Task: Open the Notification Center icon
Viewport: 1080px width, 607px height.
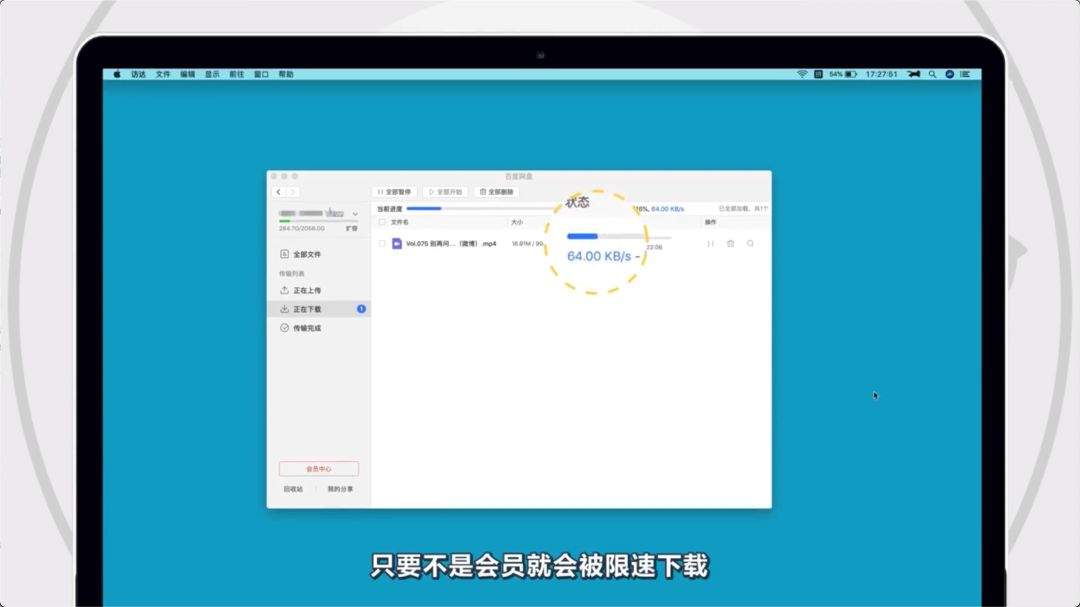Action: pyautogui.click(x=966, y=74)
